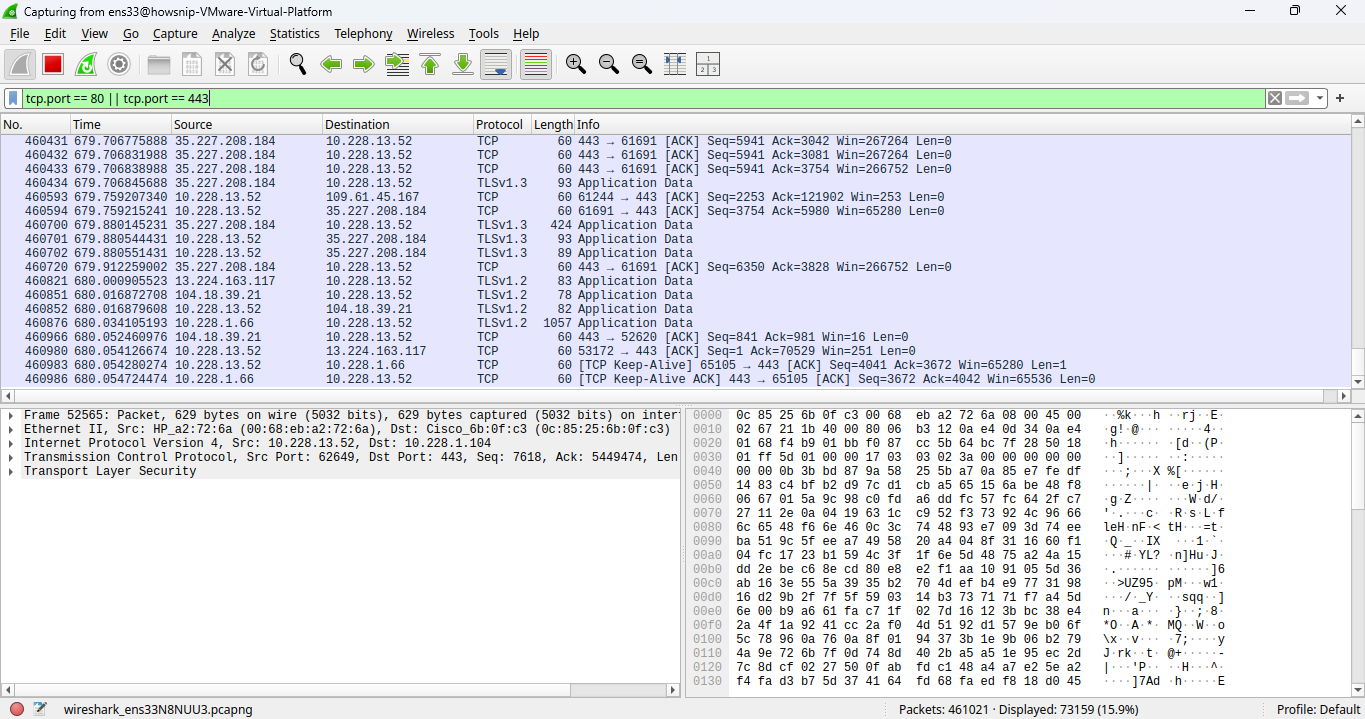Select packet 460821 from 13.224.163.117
This screenshot has height=719, width=1365.
(675, 281)
